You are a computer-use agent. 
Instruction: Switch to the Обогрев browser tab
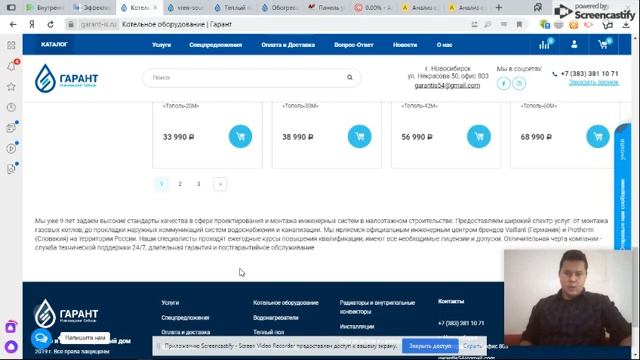tap(280, 7)
